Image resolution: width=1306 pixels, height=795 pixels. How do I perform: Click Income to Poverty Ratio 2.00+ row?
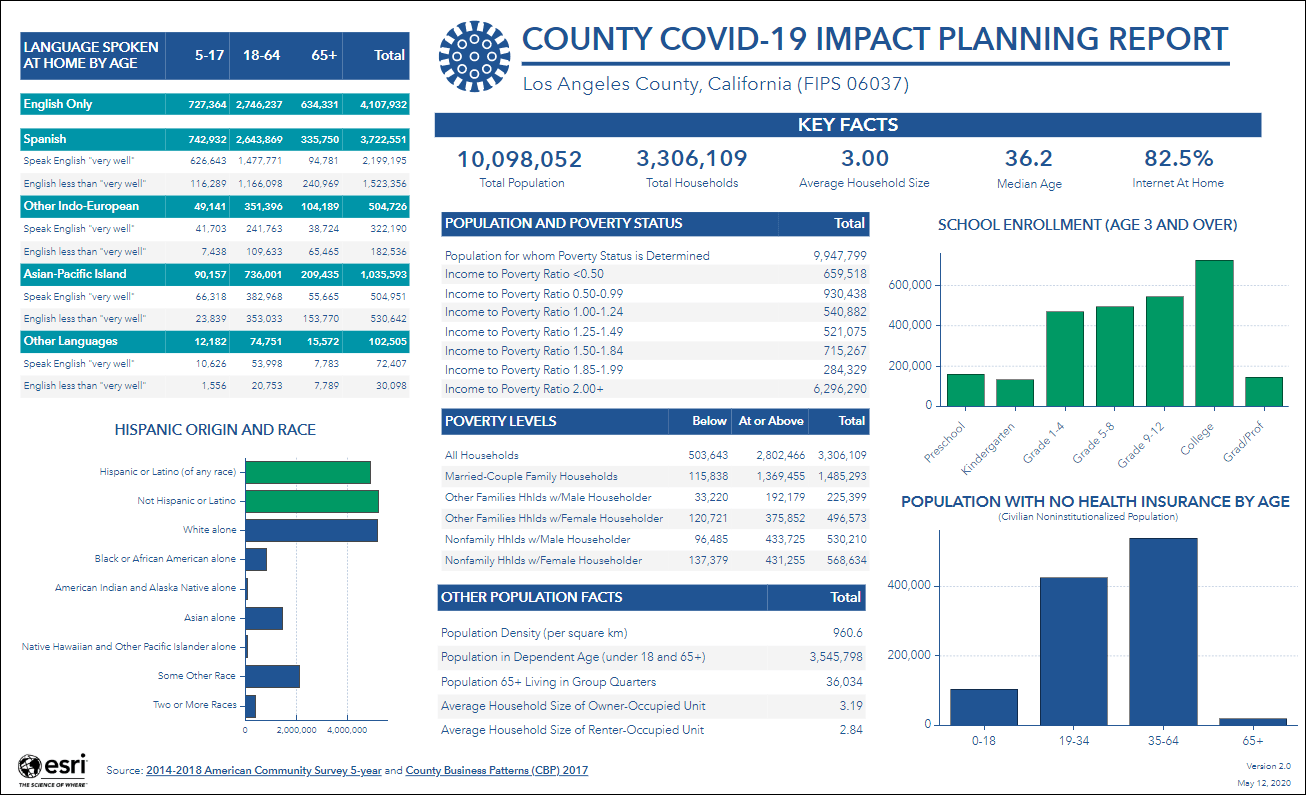tap(656, 389)
